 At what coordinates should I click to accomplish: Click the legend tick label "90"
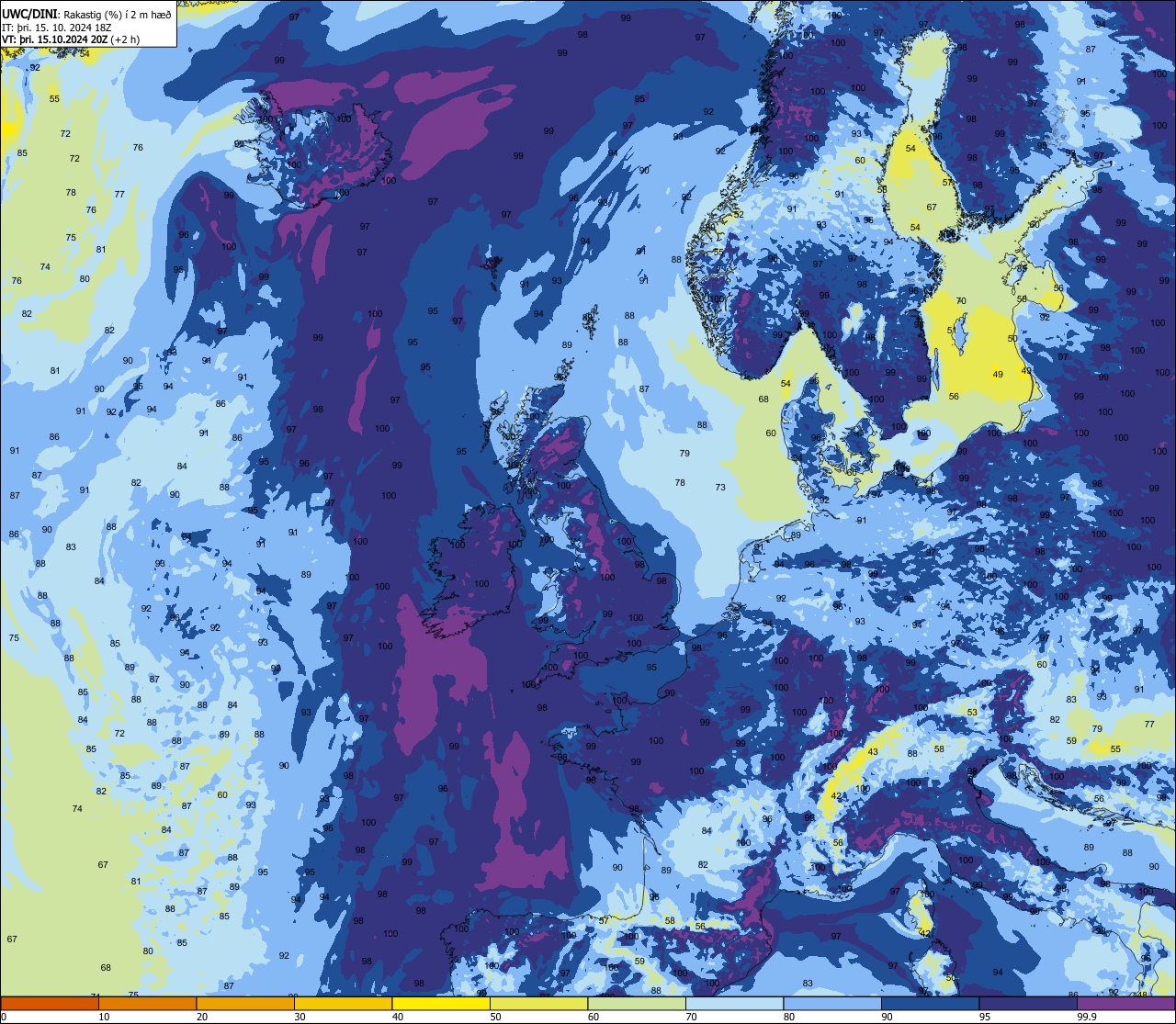click(887, 1017)
